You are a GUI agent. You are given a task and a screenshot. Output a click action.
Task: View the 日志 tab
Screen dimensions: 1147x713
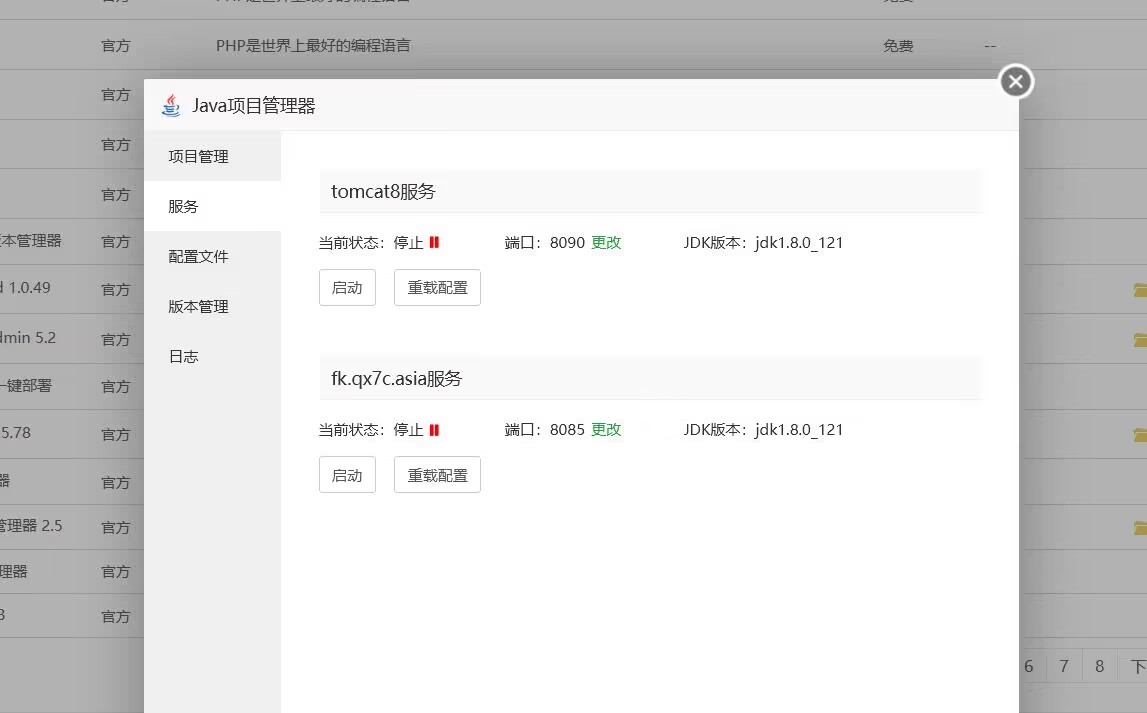tap(212, 356)
